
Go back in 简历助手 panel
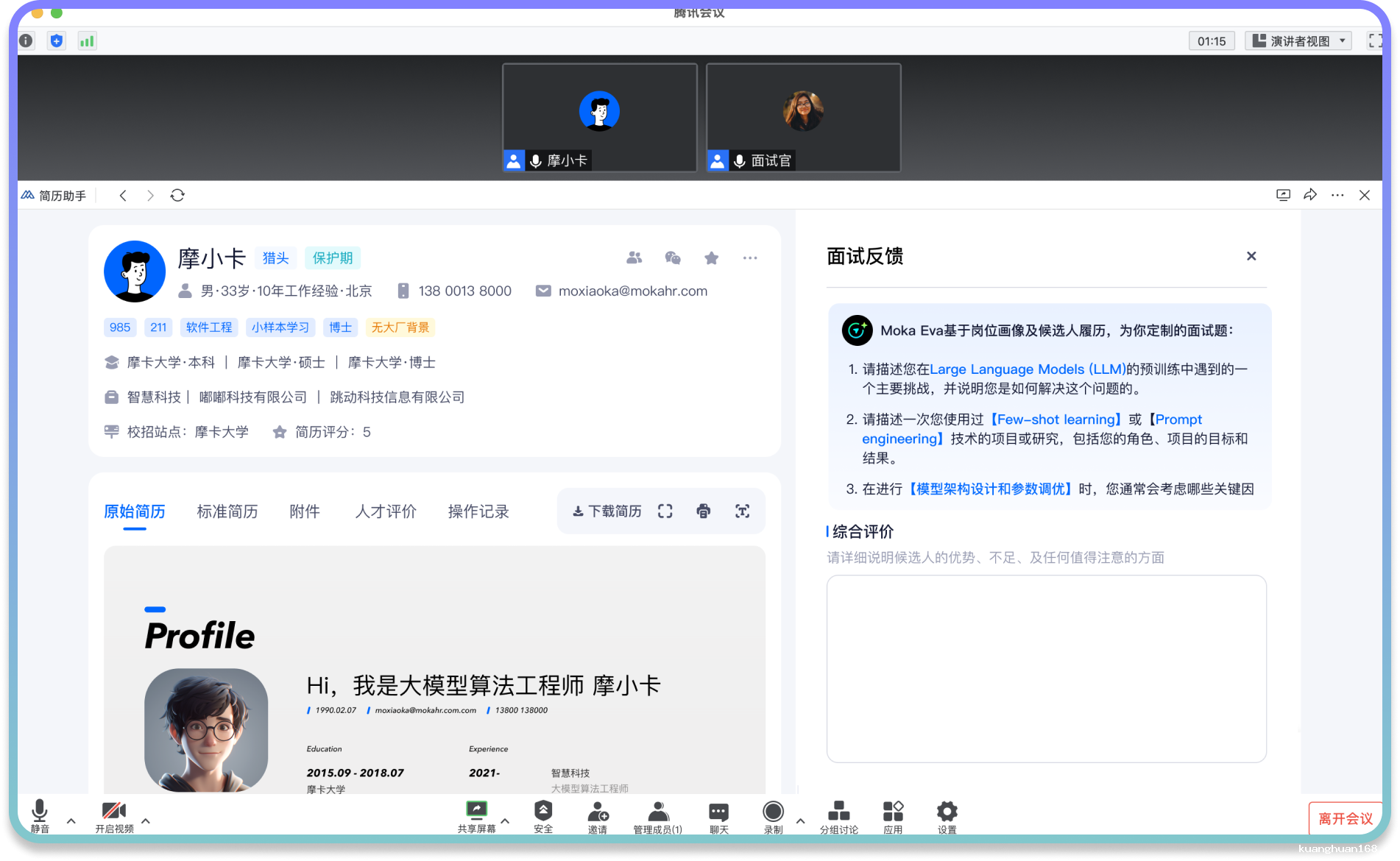pos(123,196)
